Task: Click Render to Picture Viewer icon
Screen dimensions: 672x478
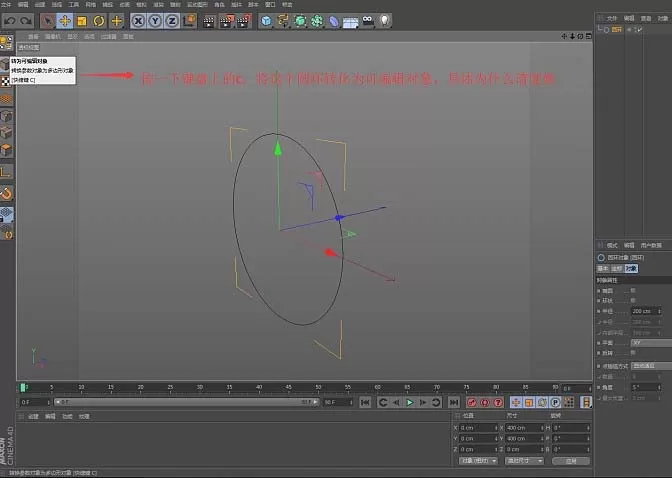Action: [226, 21]
